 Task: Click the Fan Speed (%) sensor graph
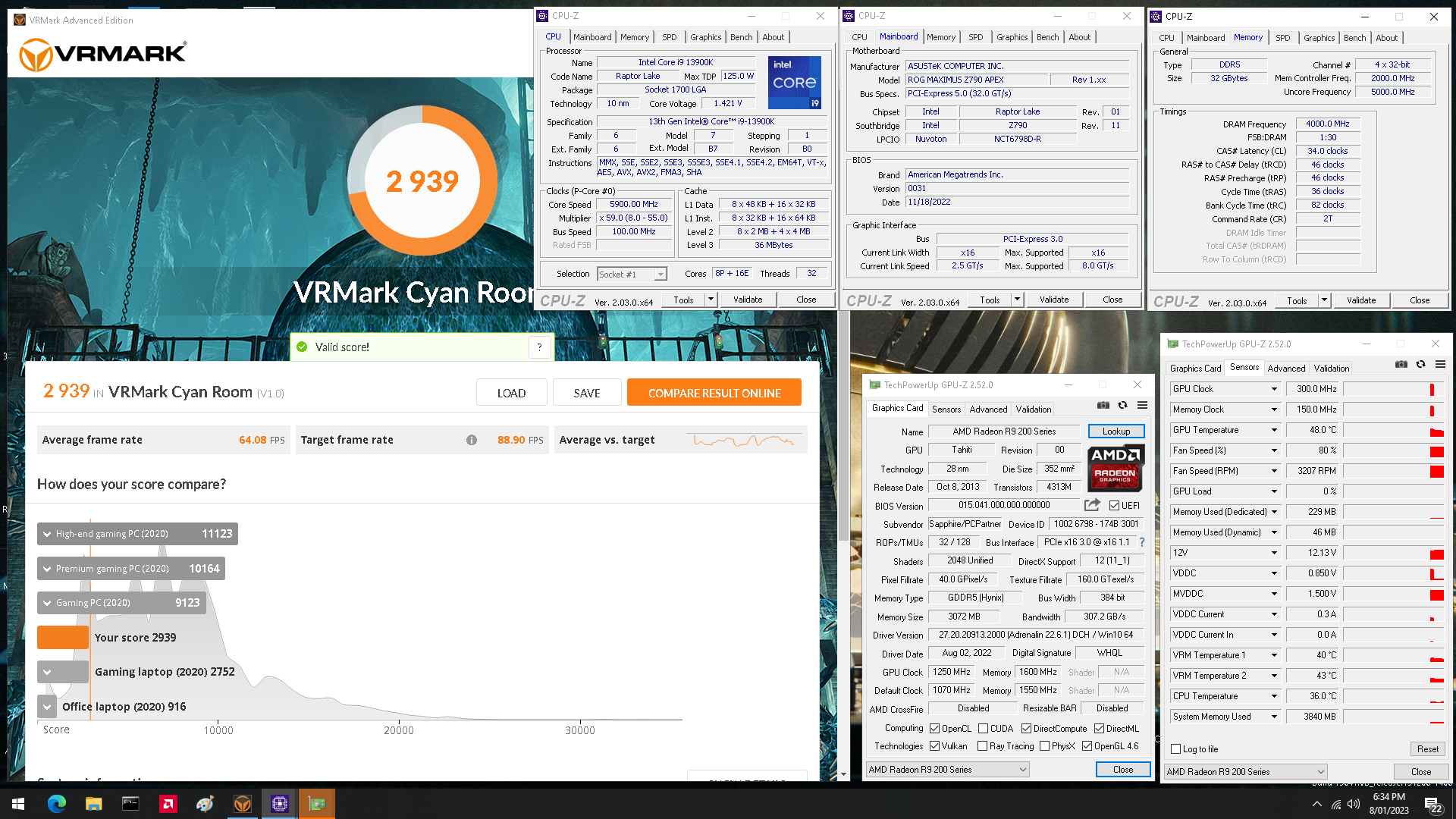click(1394, 450)
